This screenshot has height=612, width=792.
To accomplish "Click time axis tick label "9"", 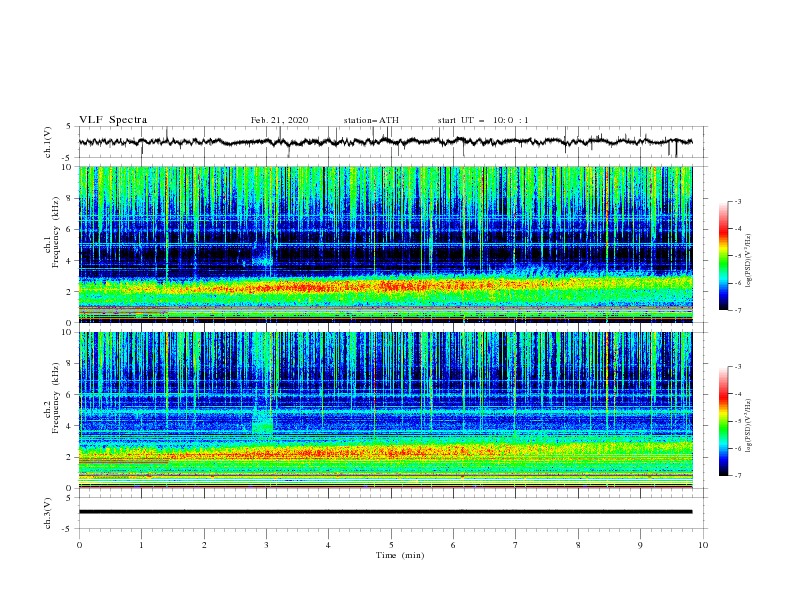I will [x=640, y=545].
